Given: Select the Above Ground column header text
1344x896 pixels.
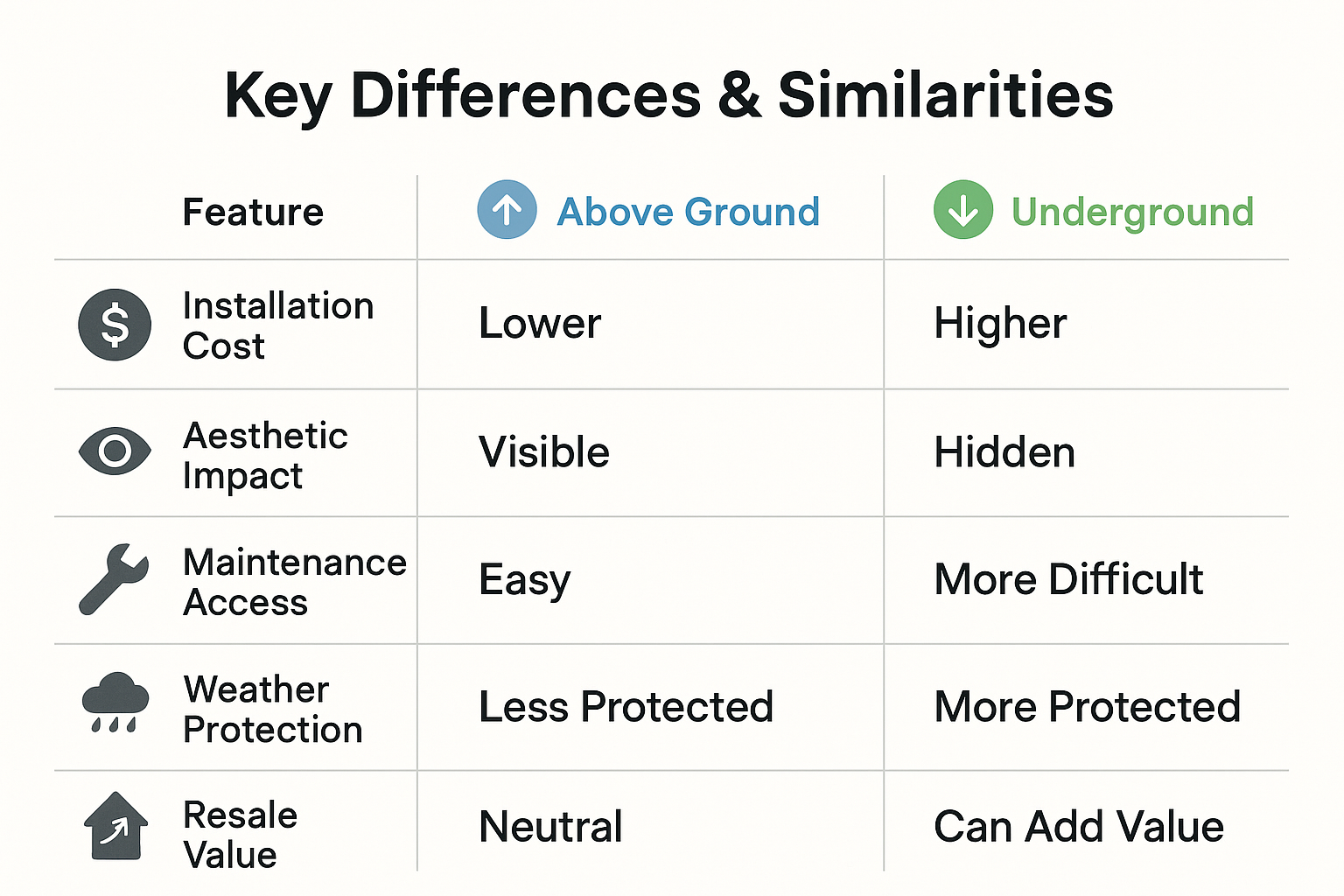Looking at the screenshot, I should [688, 212].
